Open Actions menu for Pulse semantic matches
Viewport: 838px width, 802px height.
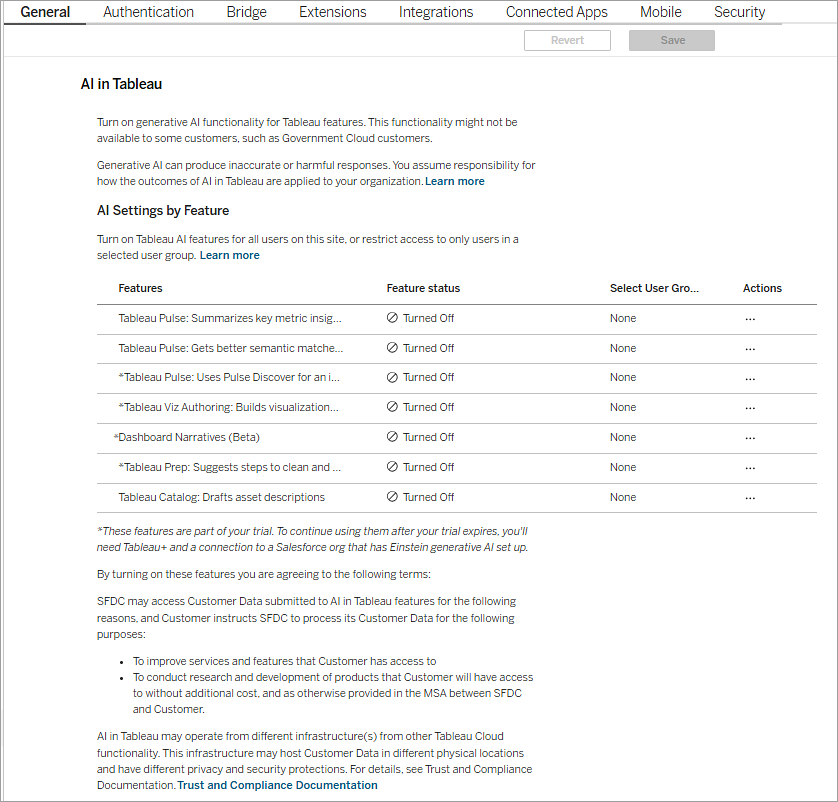(751, 347)
